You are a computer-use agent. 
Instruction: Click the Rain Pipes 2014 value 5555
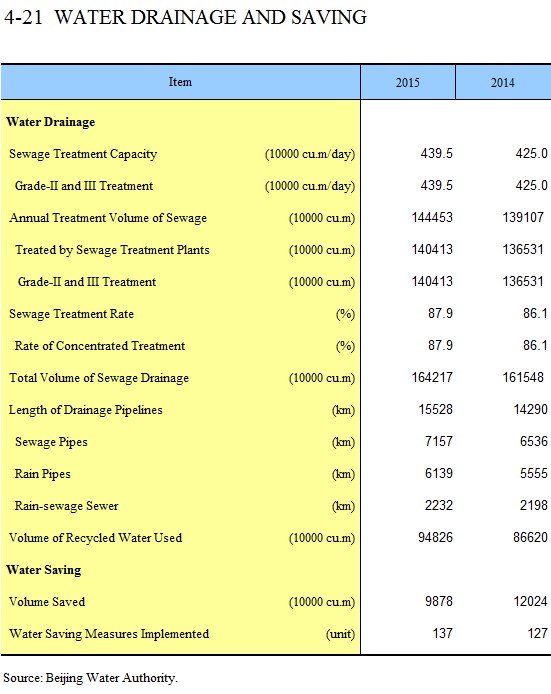[533, 473]
